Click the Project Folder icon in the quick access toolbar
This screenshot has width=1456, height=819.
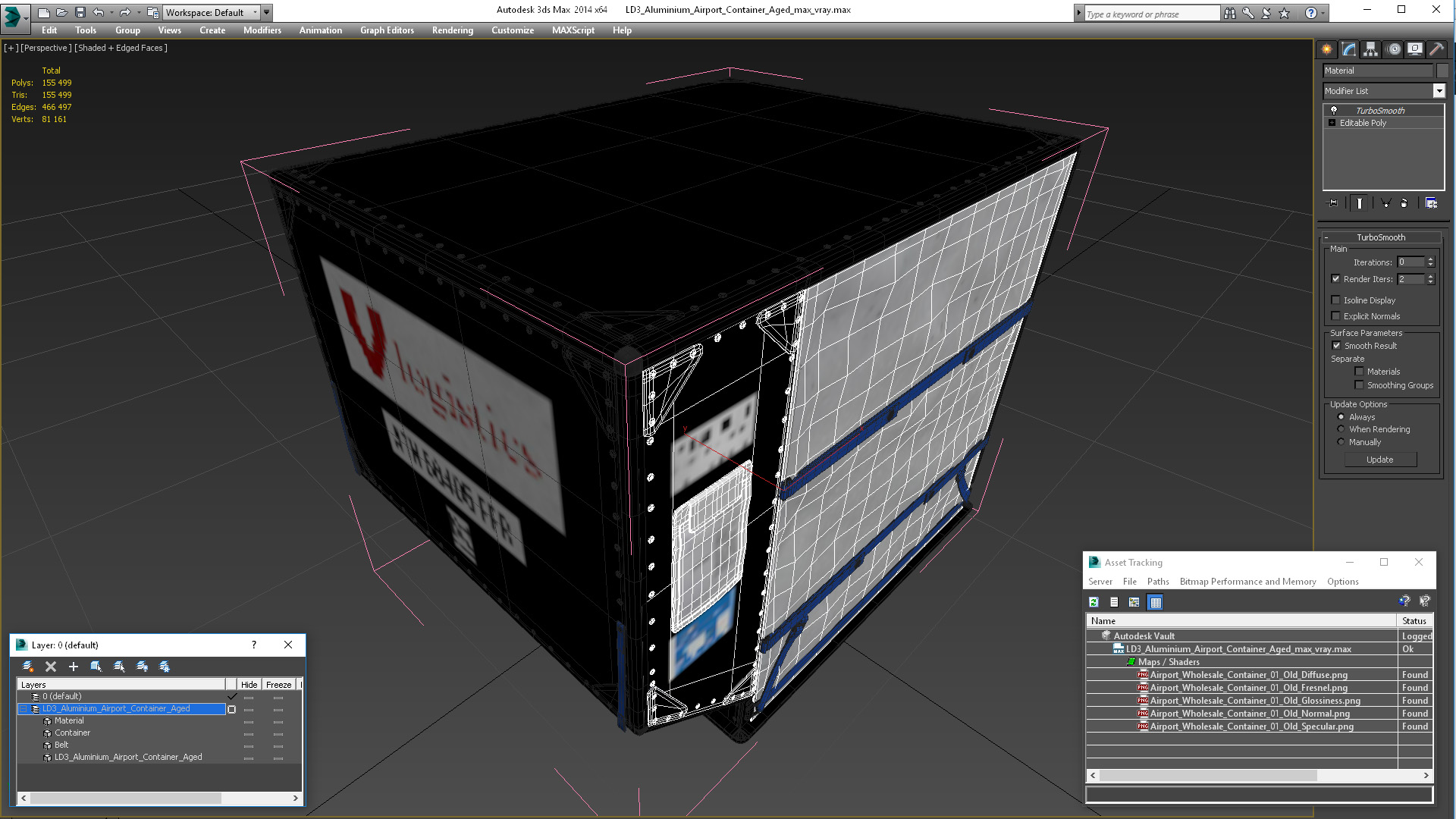[153, 12]
